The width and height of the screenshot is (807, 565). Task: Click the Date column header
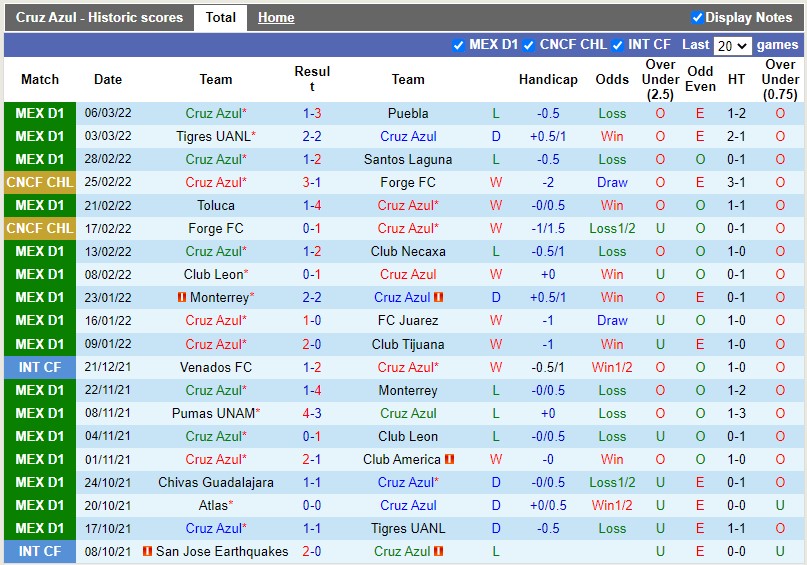point(108,79)
